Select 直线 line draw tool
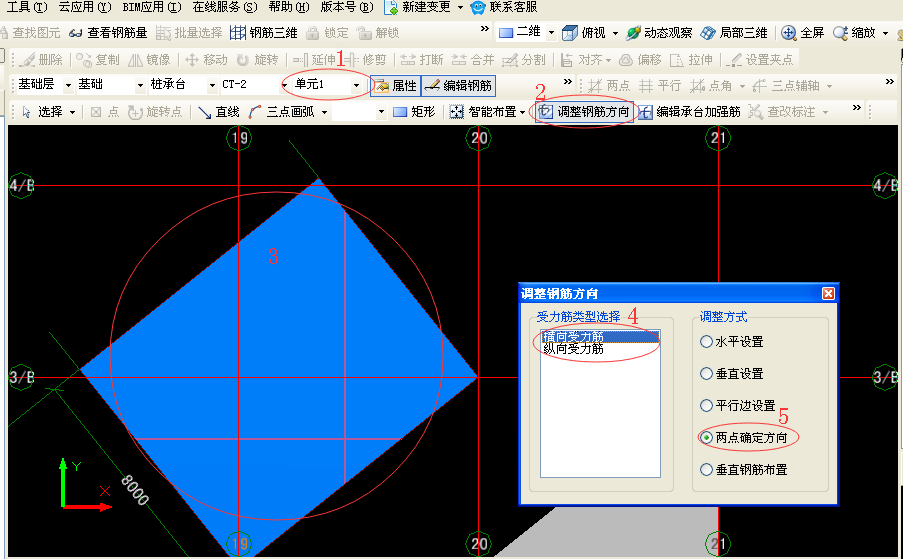 [218, 112]
